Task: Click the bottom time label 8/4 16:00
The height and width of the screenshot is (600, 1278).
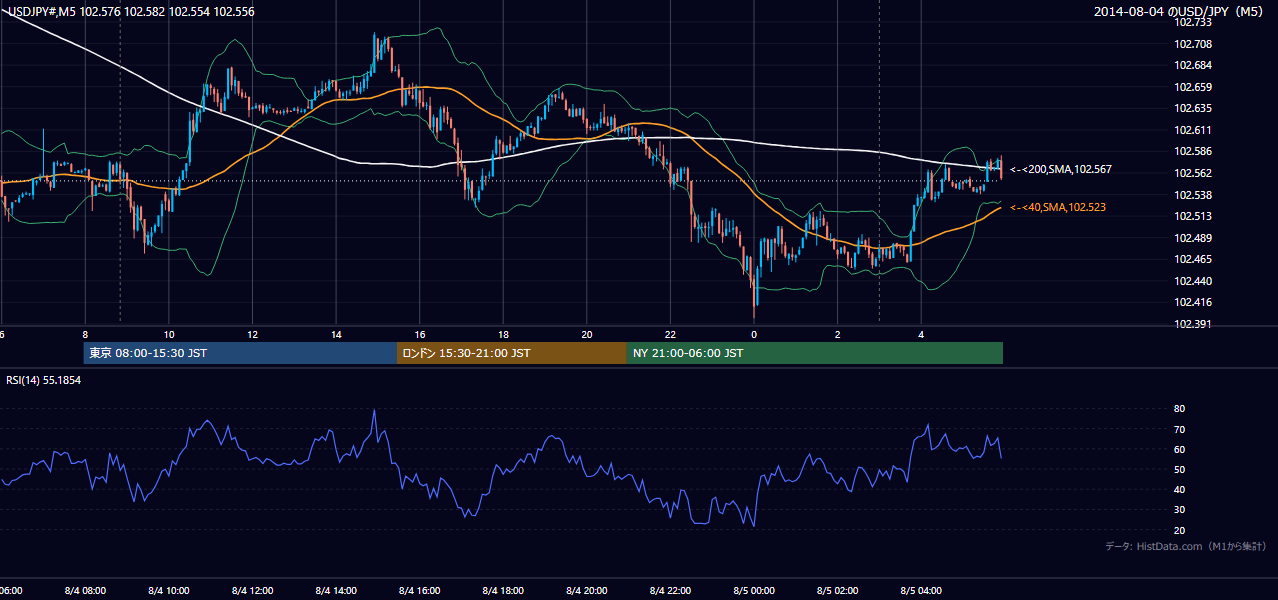Action: 420,591
